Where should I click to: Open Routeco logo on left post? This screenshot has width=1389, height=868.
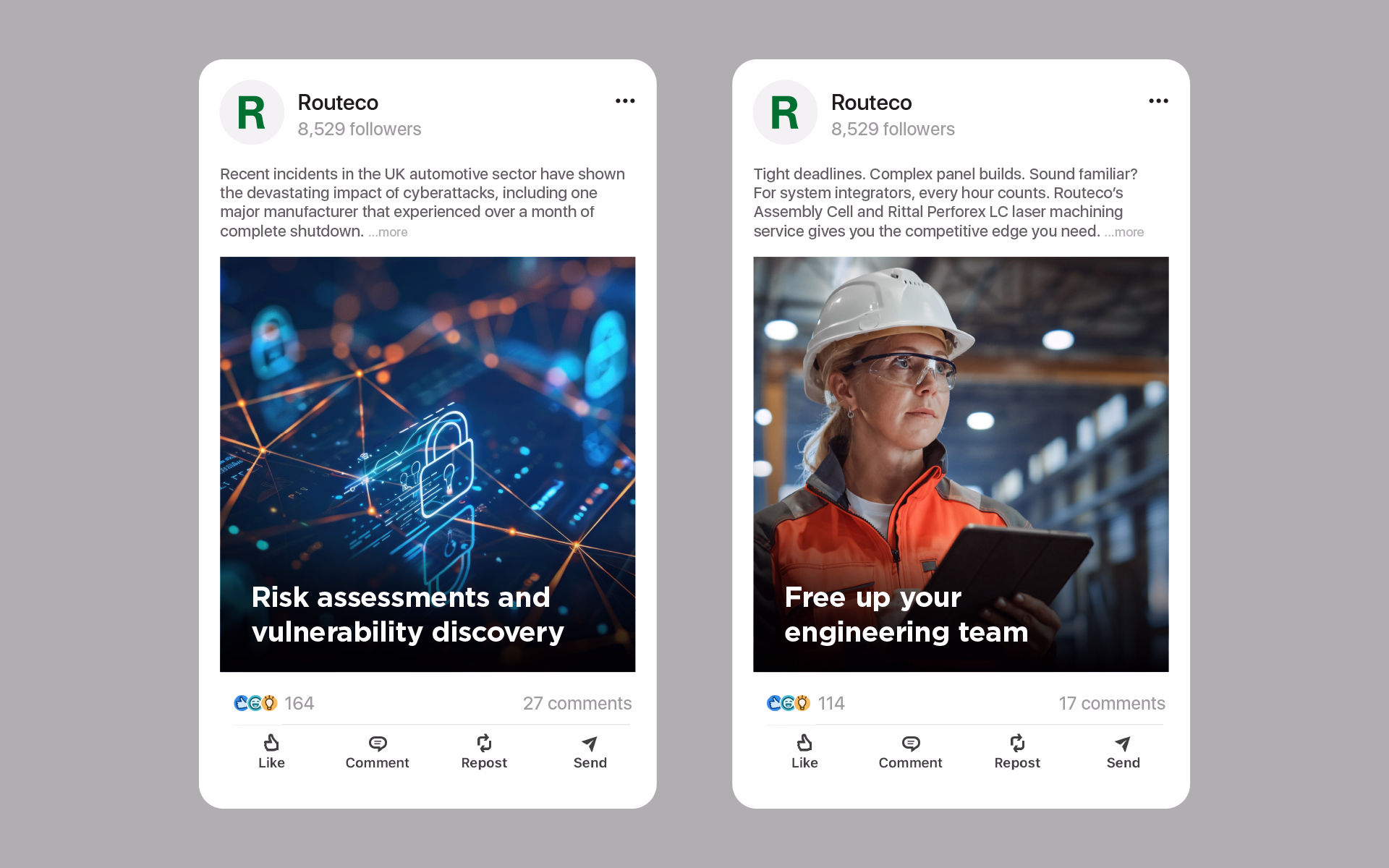252,113
